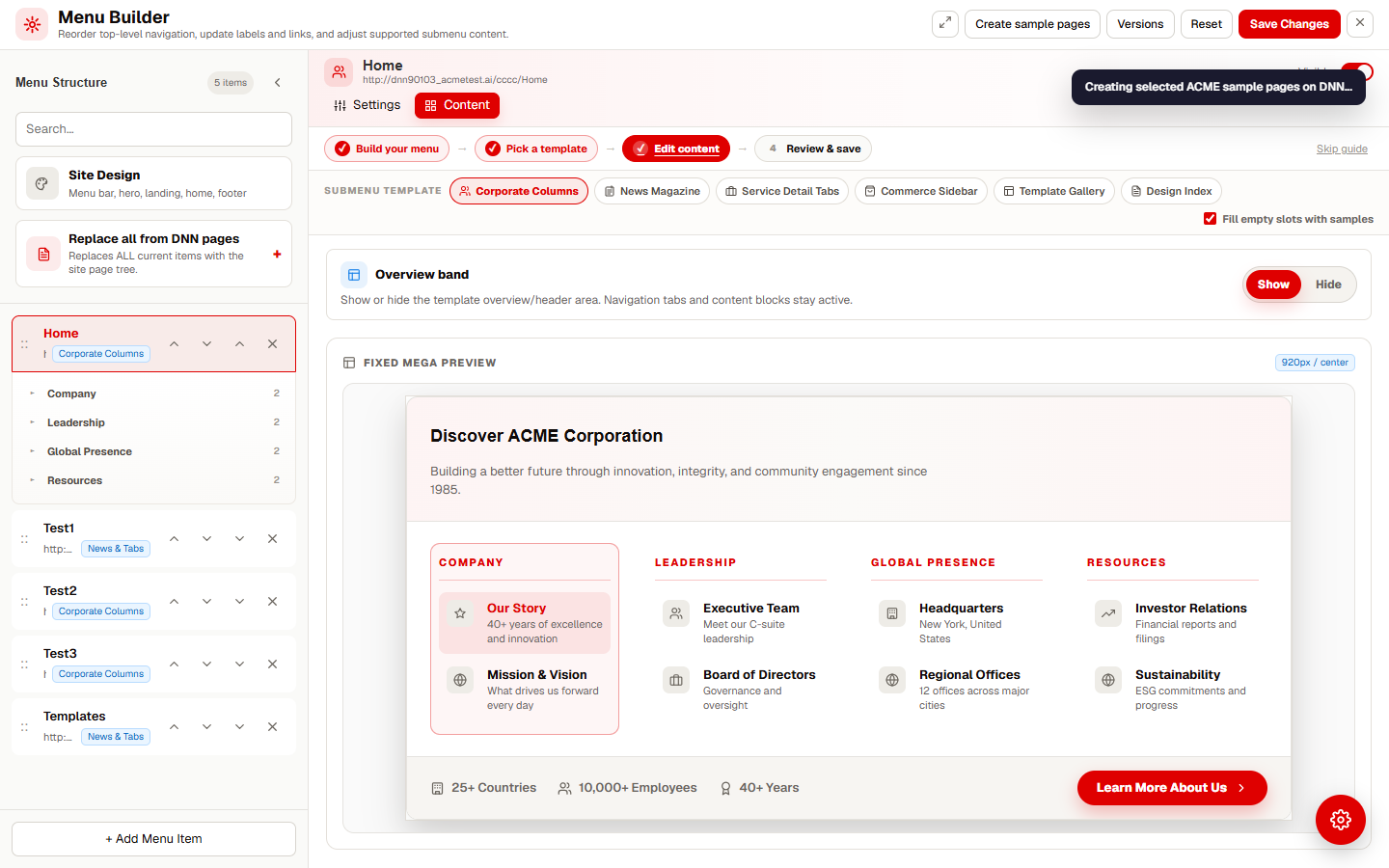This screenshot has height=868, width=1389.
Task: Click the Overview band layout icon
Action: pyautogui.click(x=354, y=275)
